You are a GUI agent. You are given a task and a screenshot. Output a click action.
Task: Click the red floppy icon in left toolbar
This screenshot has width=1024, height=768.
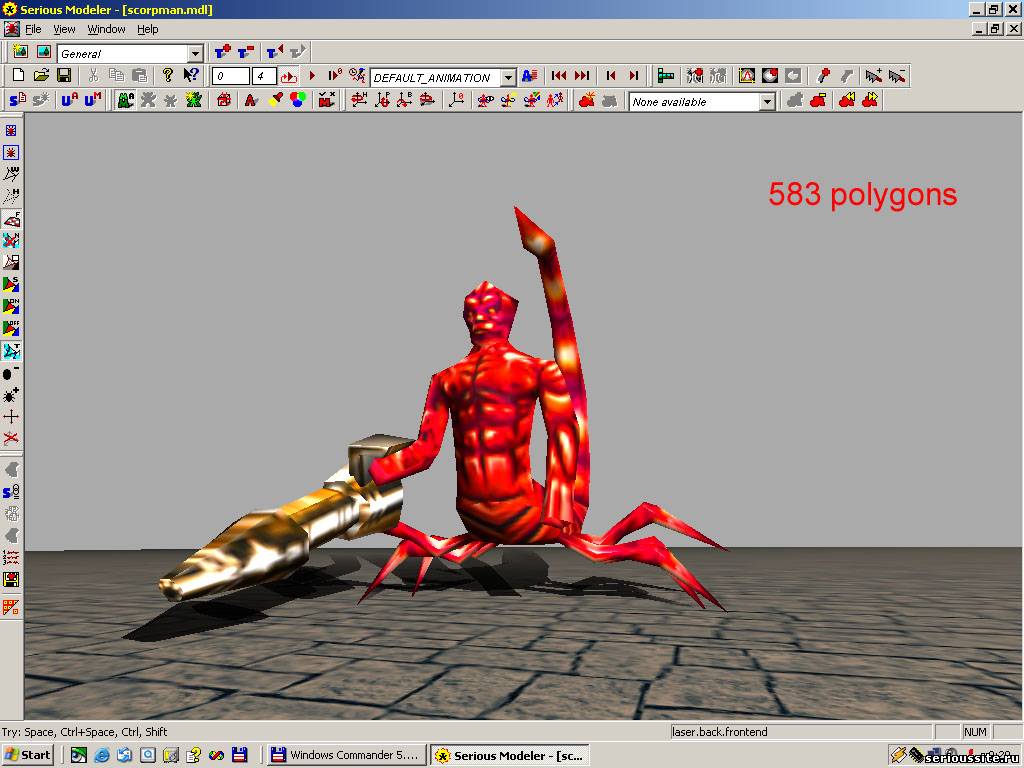click(11, 579)
